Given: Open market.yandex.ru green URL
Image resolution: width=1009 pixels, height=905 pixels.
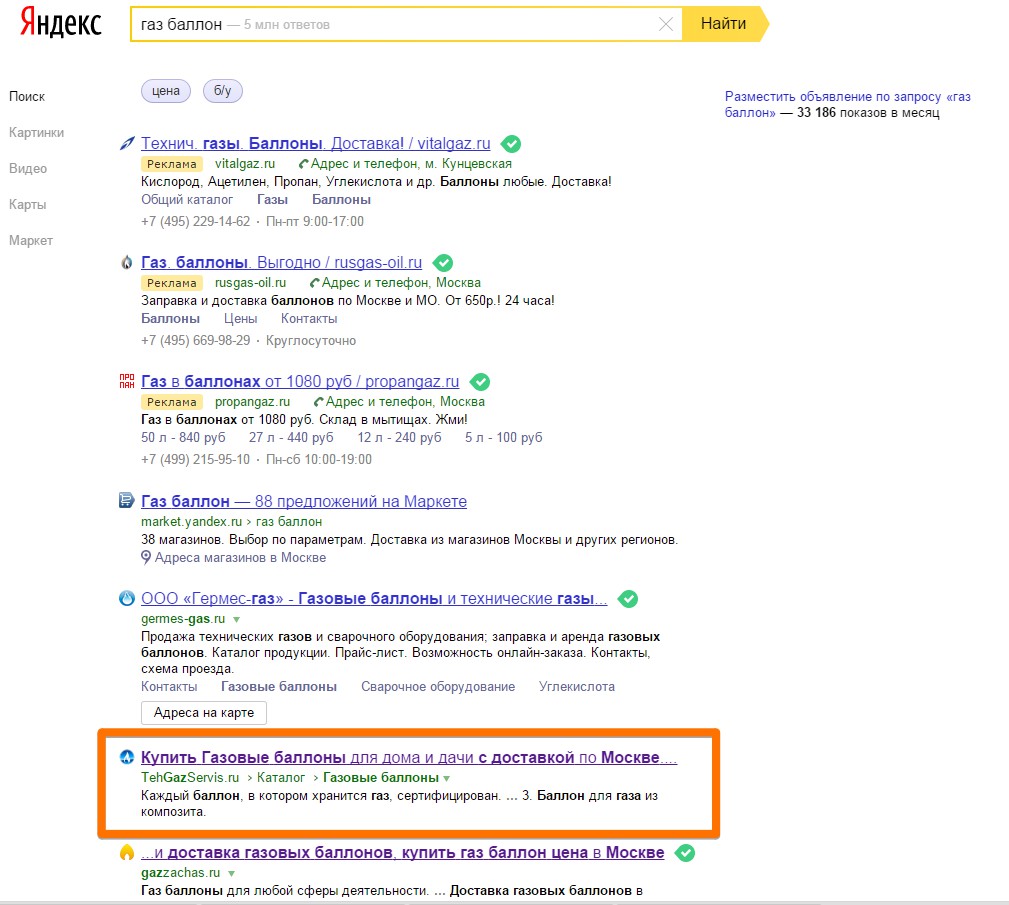Looking at the screenshot, I should pos(192,521).
